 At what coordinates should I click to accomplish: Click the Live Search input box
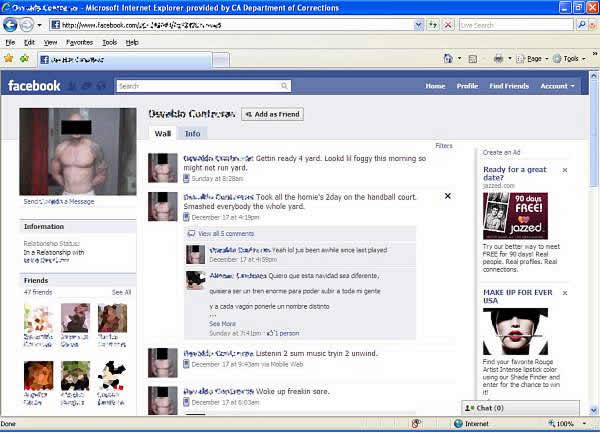pyautogui.click(x=516, y=25)
